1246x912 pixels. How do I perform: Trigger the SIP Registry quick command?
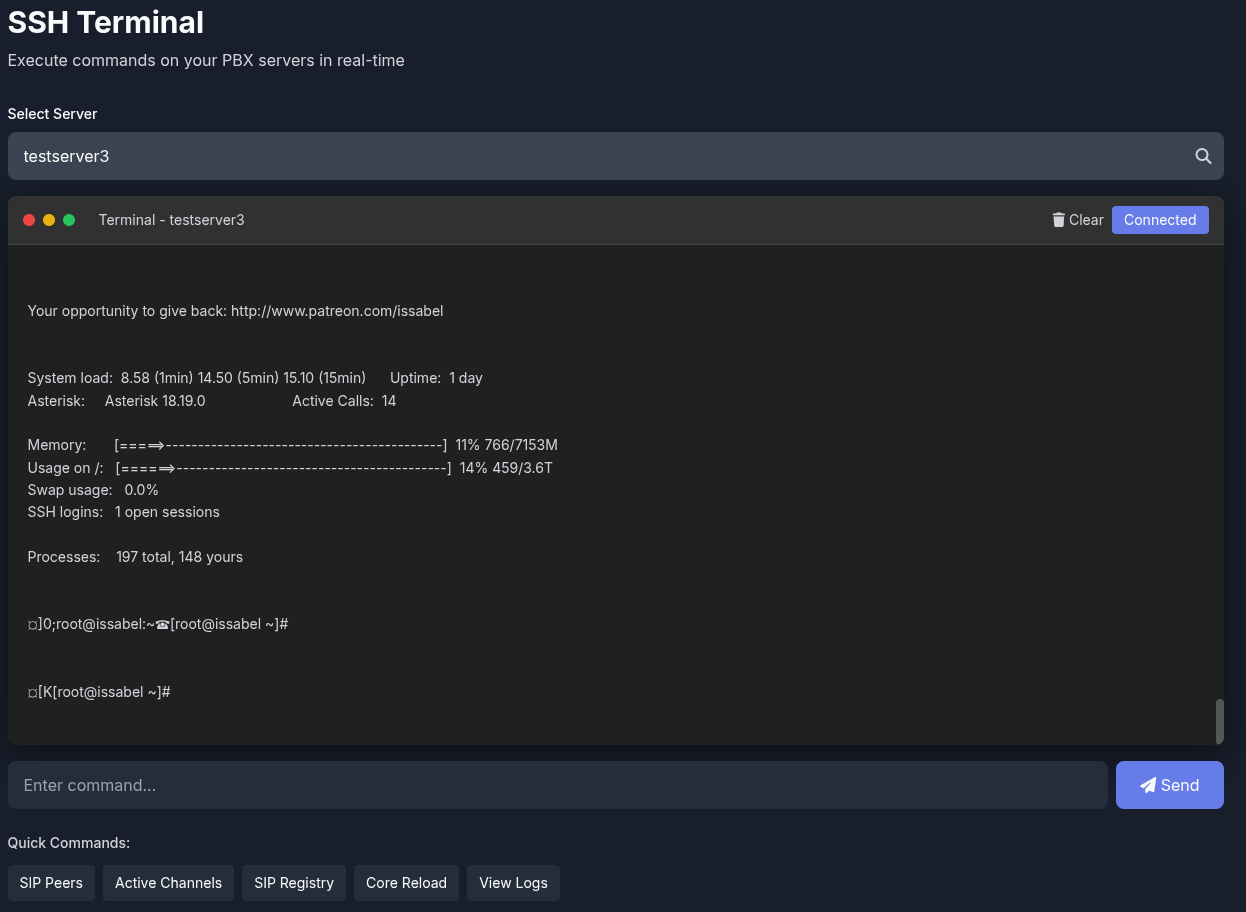click(293, 883)
